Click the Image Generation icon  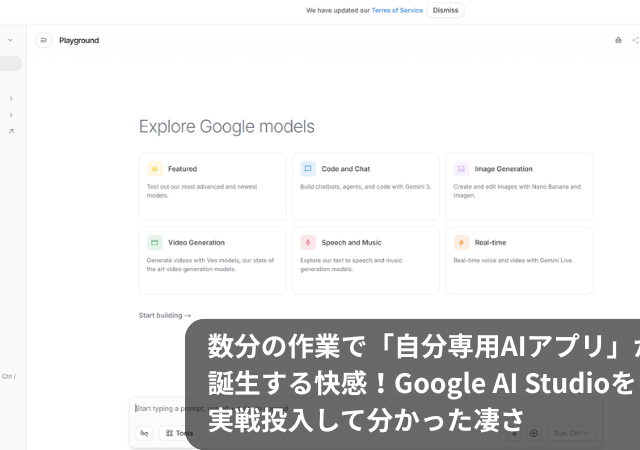(461, 169)
